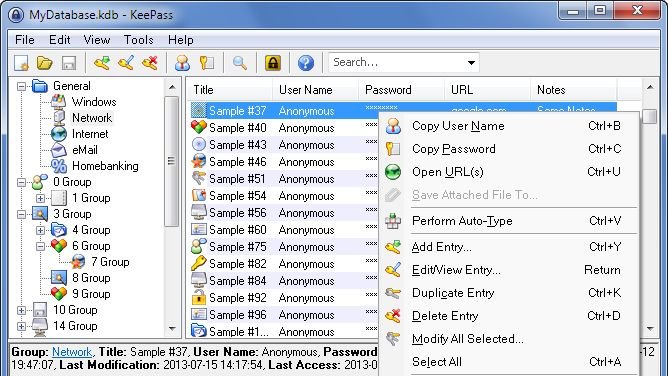668x376 pixels.
Task: Collapse the 6 Group node
Action: (x=40, y=246)
